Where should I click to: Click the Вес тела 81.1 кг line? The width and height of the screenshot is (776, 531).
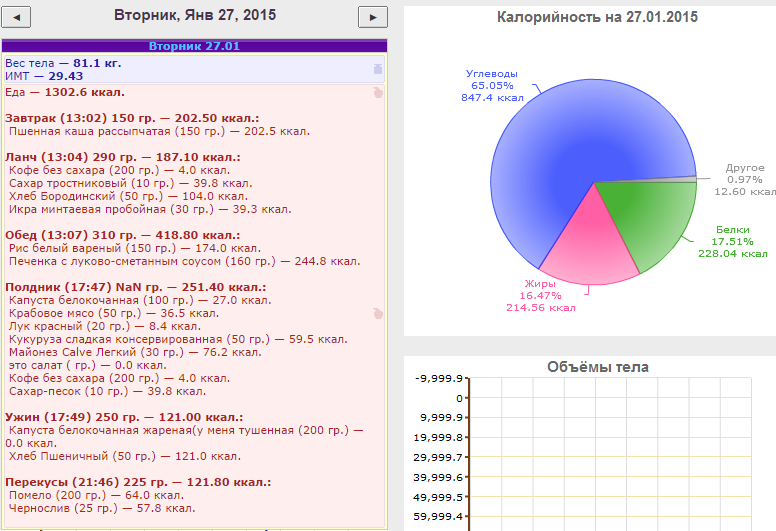63,63
